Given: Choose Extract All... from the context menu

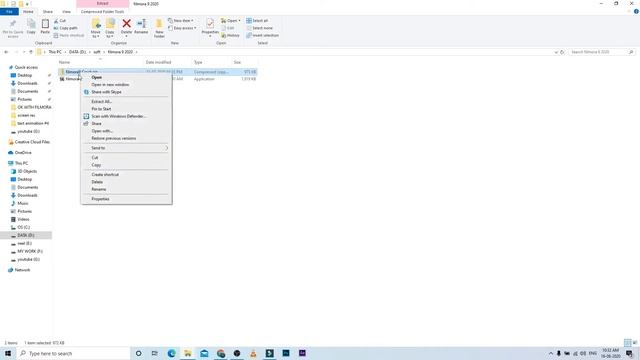Looking at the screenshot, I should click(x=101, y=102).
